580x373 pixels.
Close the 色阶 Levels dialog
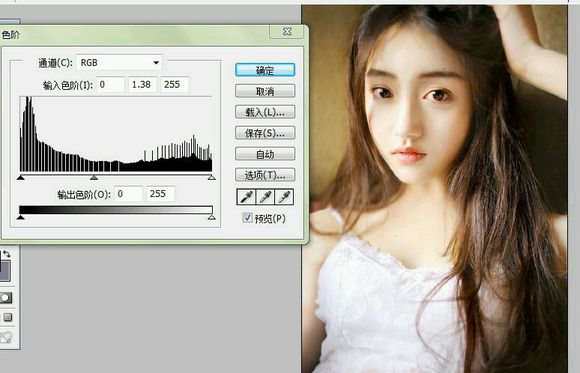pyautogui.click(x=287, y=31)
